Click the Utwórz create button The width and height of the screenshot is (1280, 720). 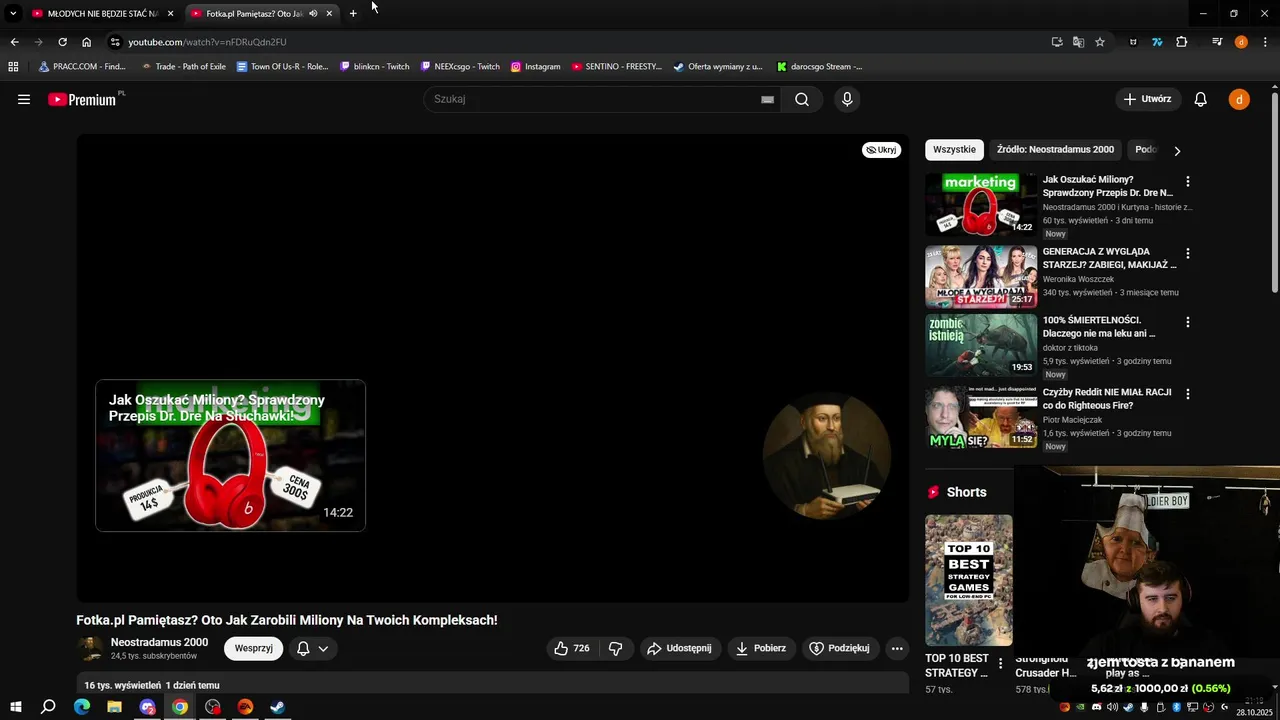[x=1147, y=99]
